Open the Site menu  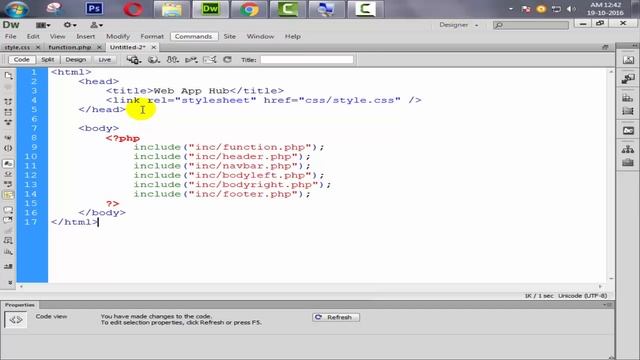229,36
